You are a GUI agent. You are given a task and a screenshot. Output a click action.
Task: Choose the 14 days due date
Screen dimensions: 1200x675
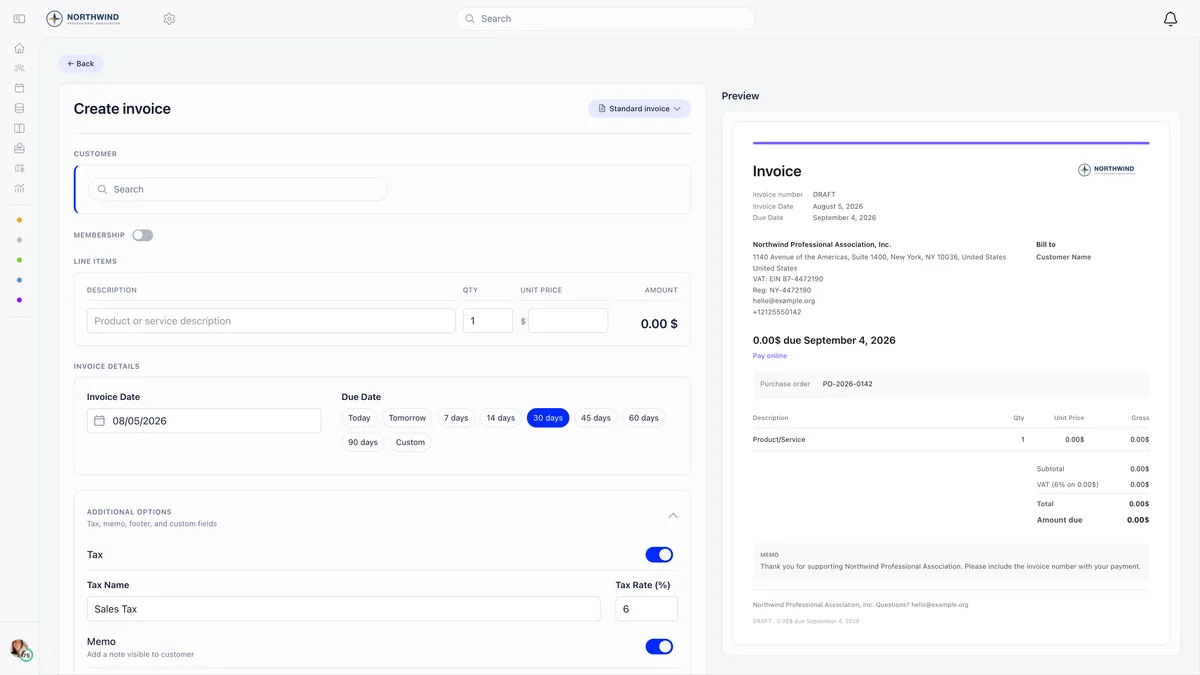tap(501, 418)
